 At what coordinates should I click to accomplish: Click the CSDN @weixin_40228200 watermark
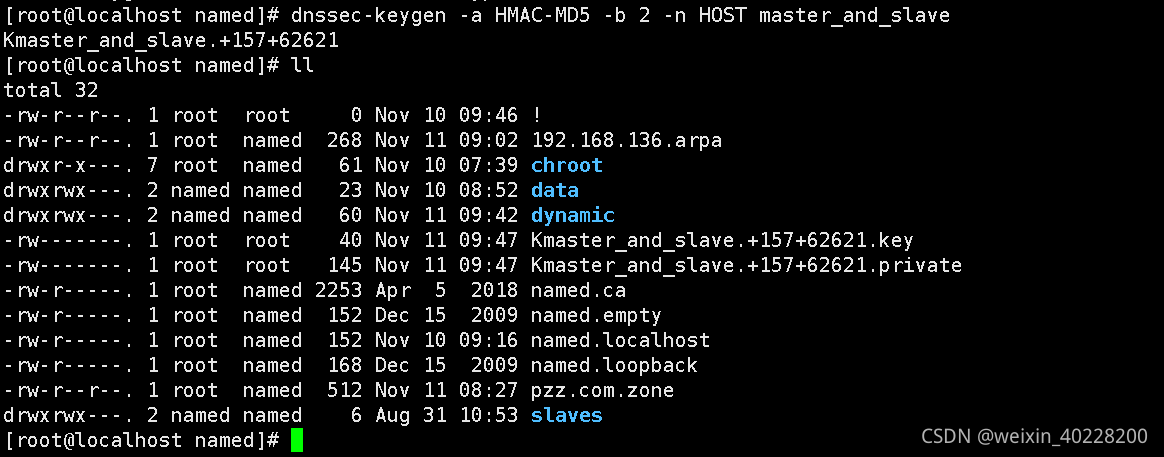(x=1034, y=435)
